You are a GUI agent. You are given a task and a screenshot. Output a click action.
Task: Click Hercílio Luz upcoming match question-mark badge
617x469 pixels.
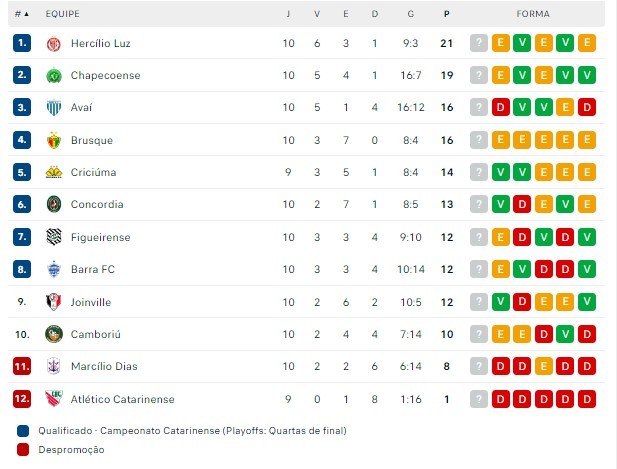[479, 43]
